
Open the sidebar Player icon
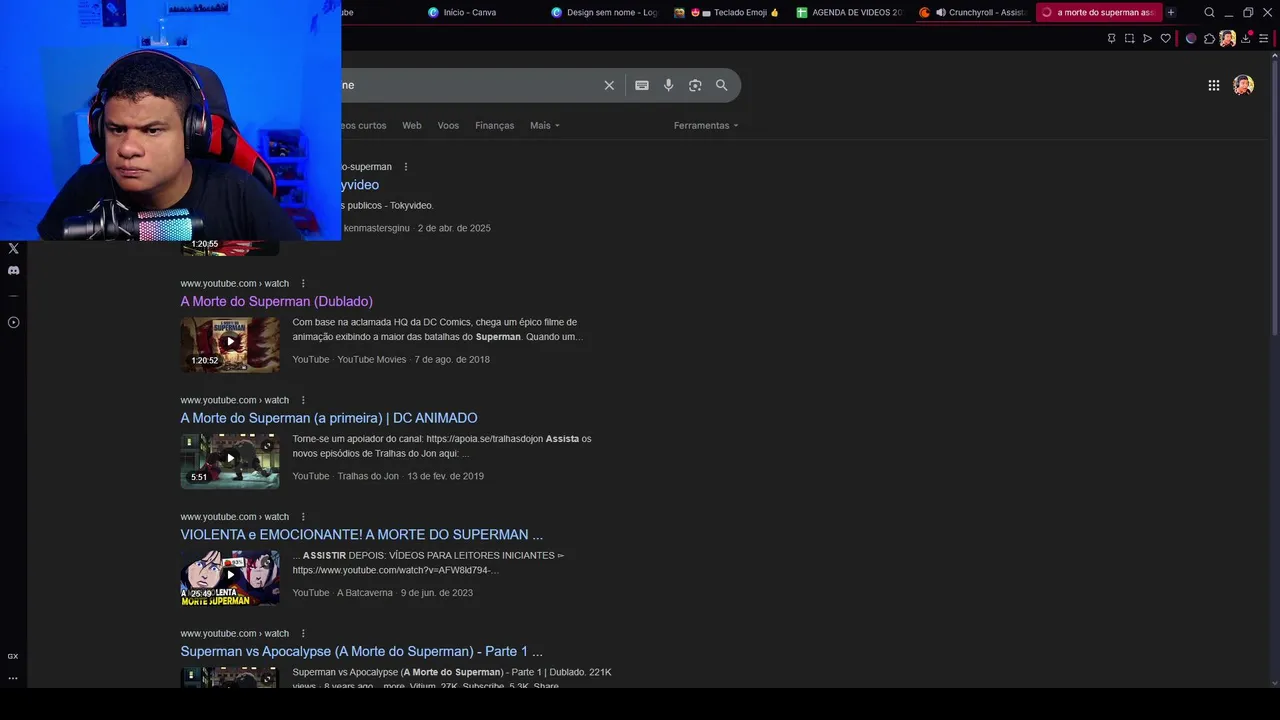tap(13, 322)
